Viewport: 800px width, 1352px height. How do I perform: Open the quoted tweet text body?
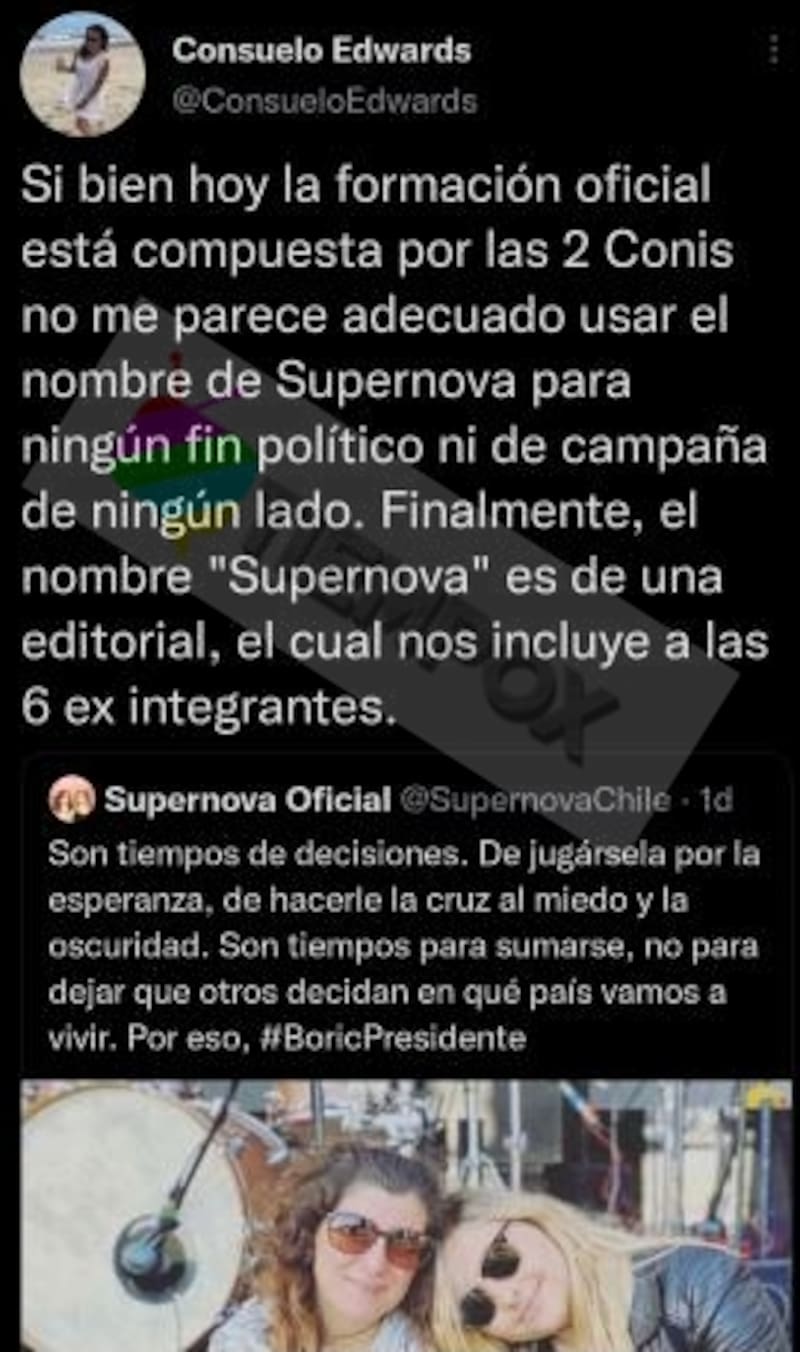click(404, 946)
